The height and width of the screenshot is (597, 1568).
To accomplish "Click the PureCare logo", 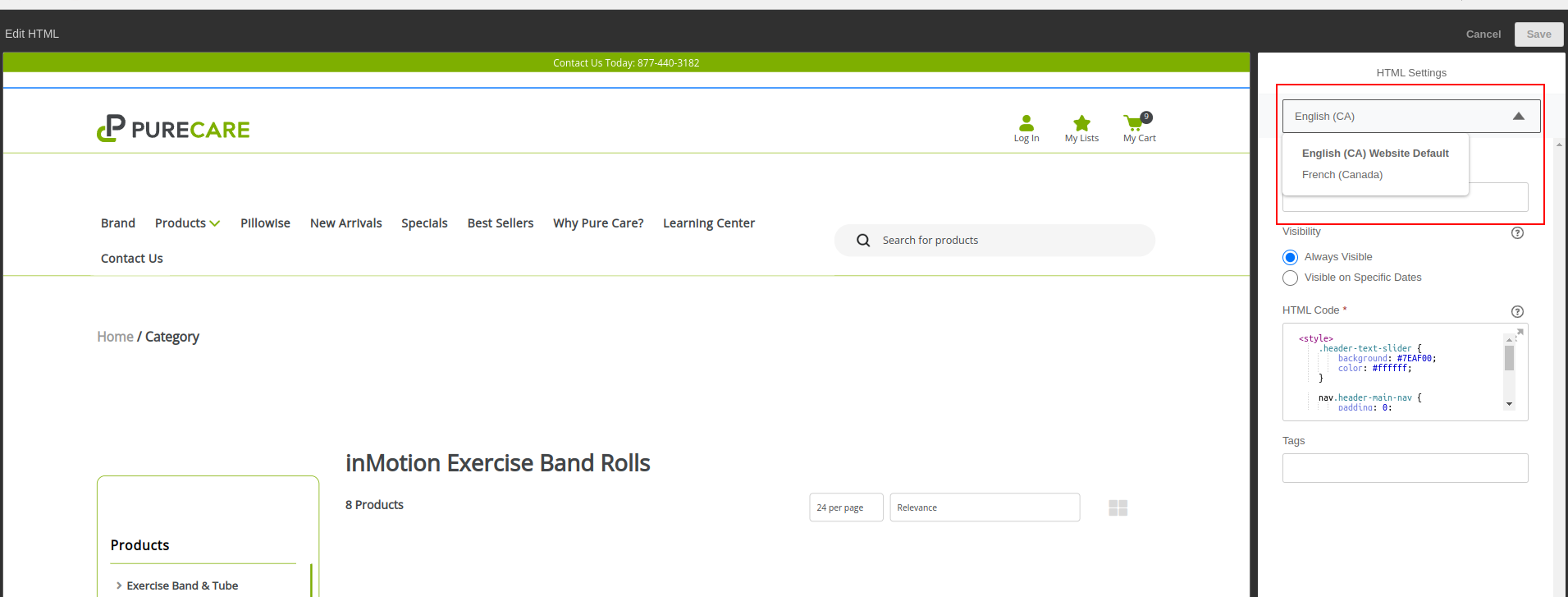I will tap(173, 129).
